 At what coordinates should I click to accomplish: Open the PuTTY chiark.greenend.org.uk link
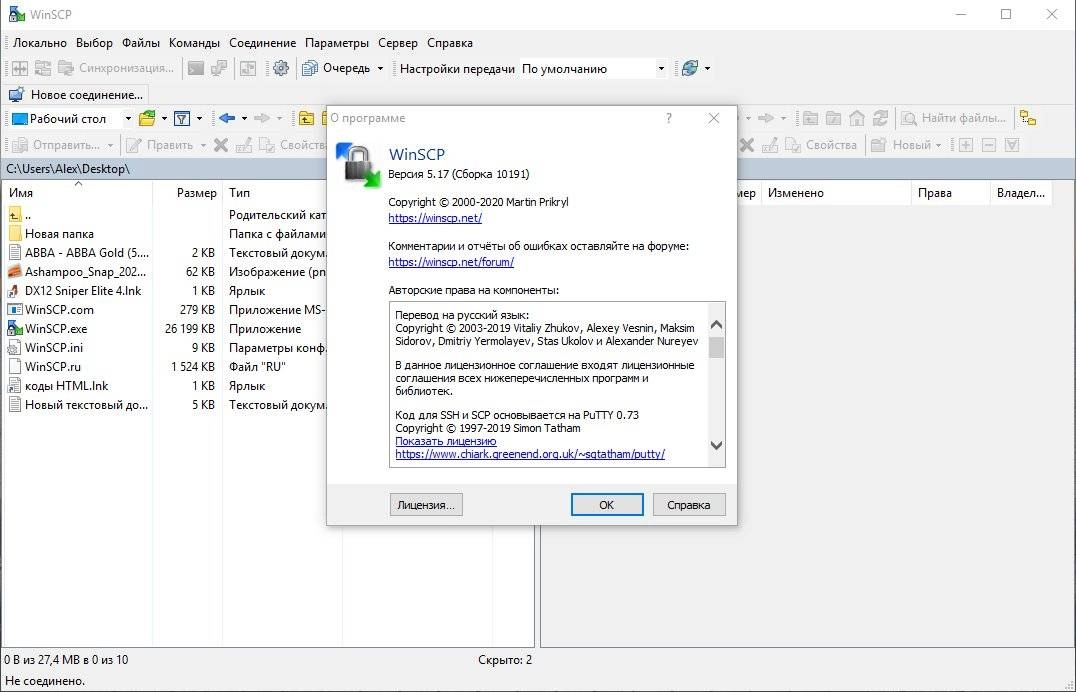click(x=530, y=454)
